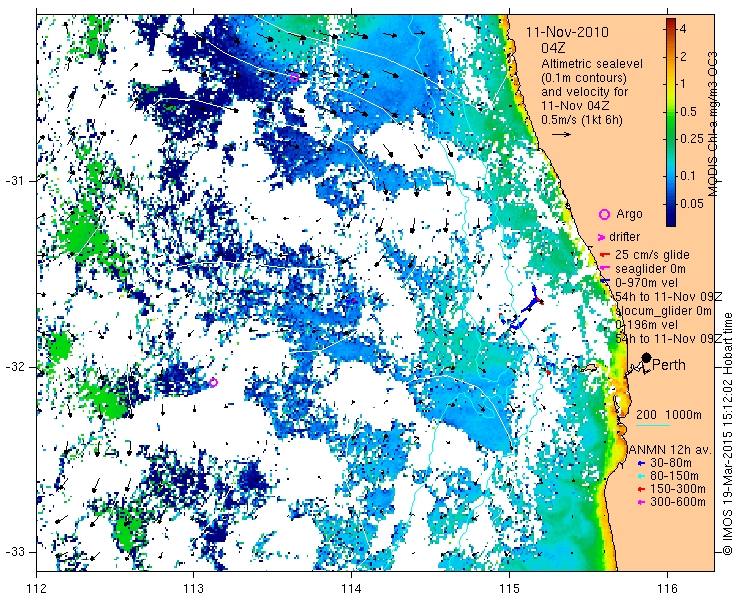Screen dimensions: 740x600
Task: Click the (0.1m contours) text
Action: 584,78
